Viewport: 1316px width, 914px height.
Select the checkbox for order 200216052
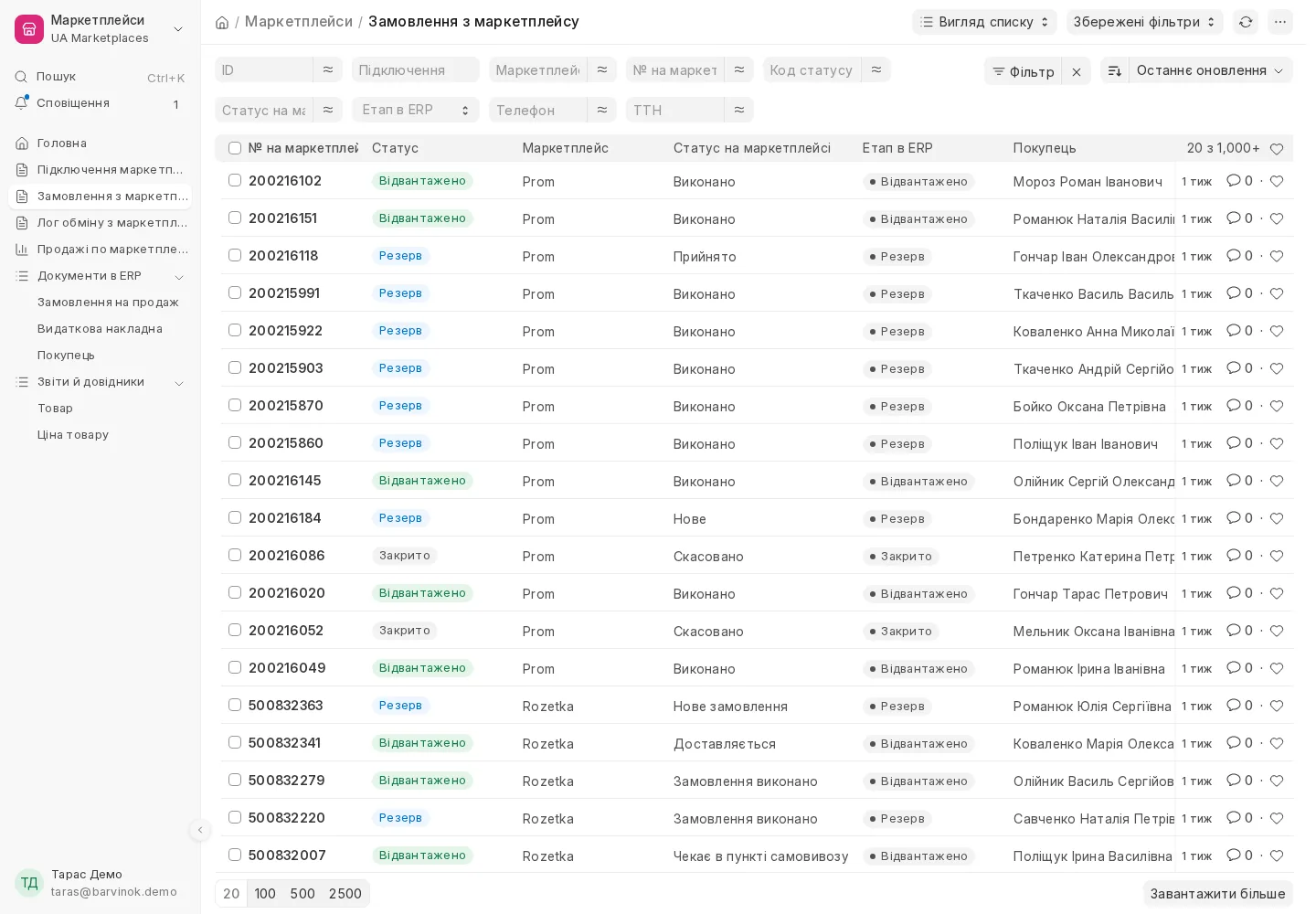235,630
